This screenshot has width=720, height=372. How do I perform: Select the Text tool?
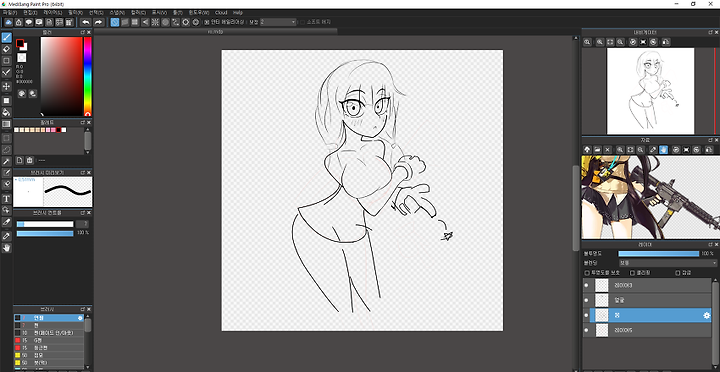click(x=6, y=199)
